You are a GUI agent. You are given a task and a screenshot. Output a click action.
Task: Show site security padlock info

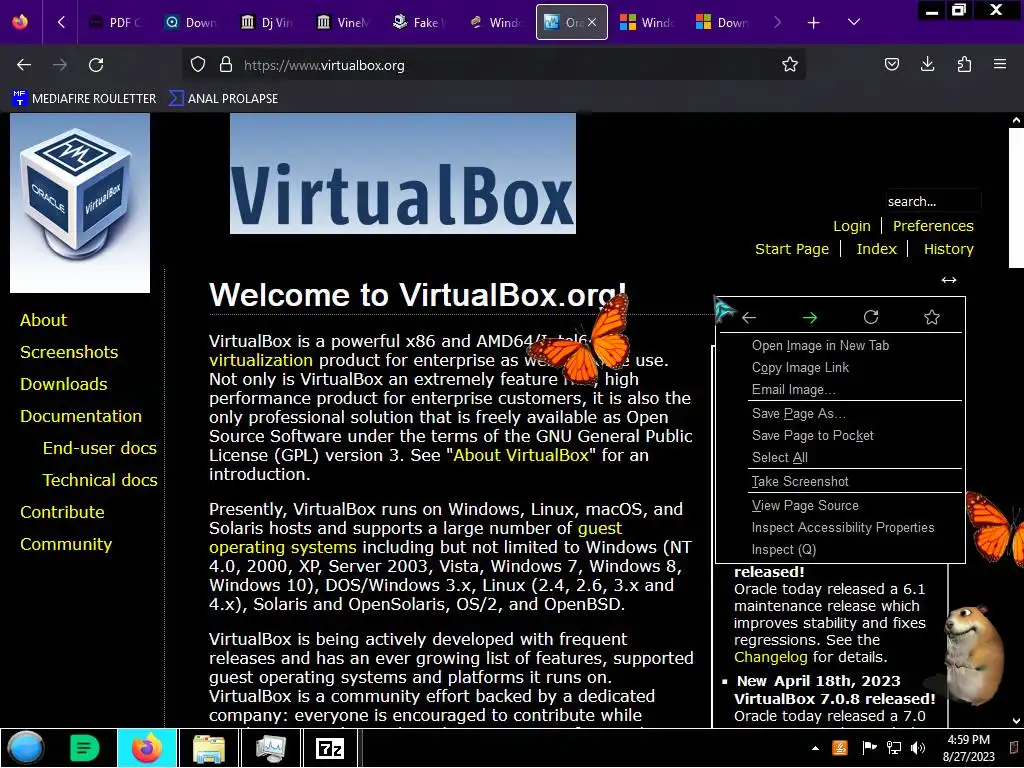pyautogui.click(x=226, y=65)
